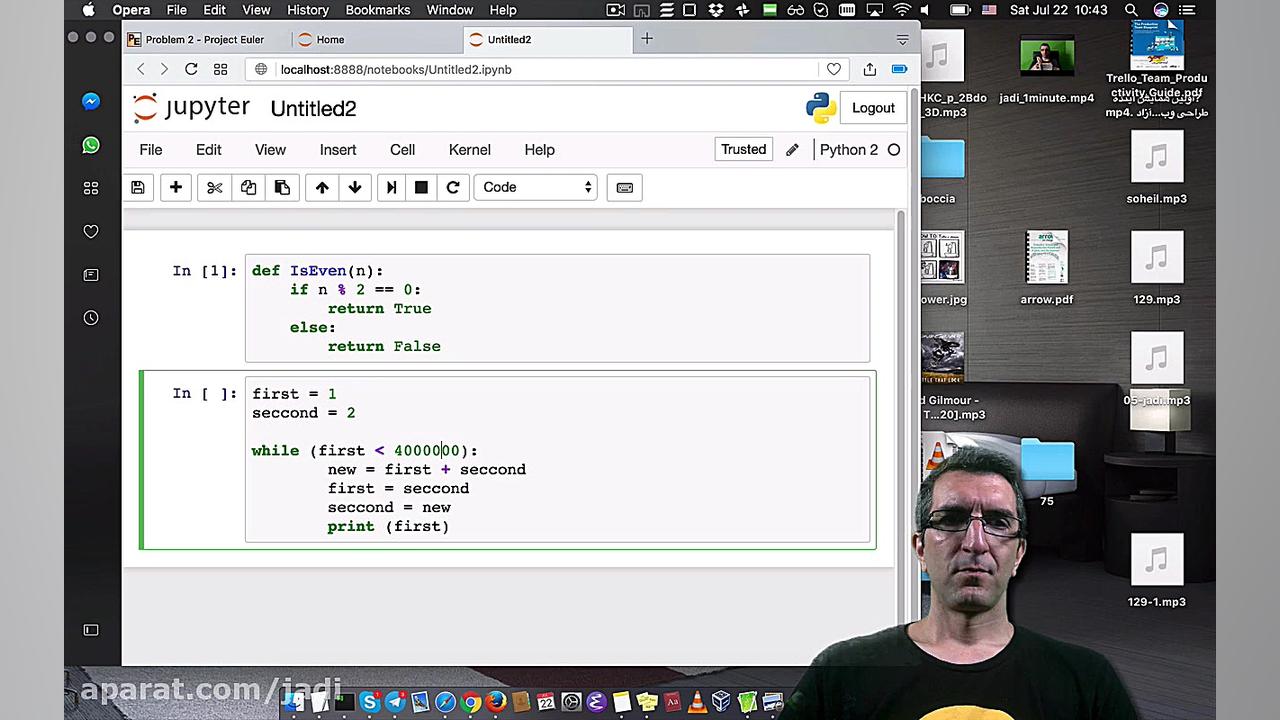Open WhatsApp in the Opera sidebar

(x=91, y=145)
